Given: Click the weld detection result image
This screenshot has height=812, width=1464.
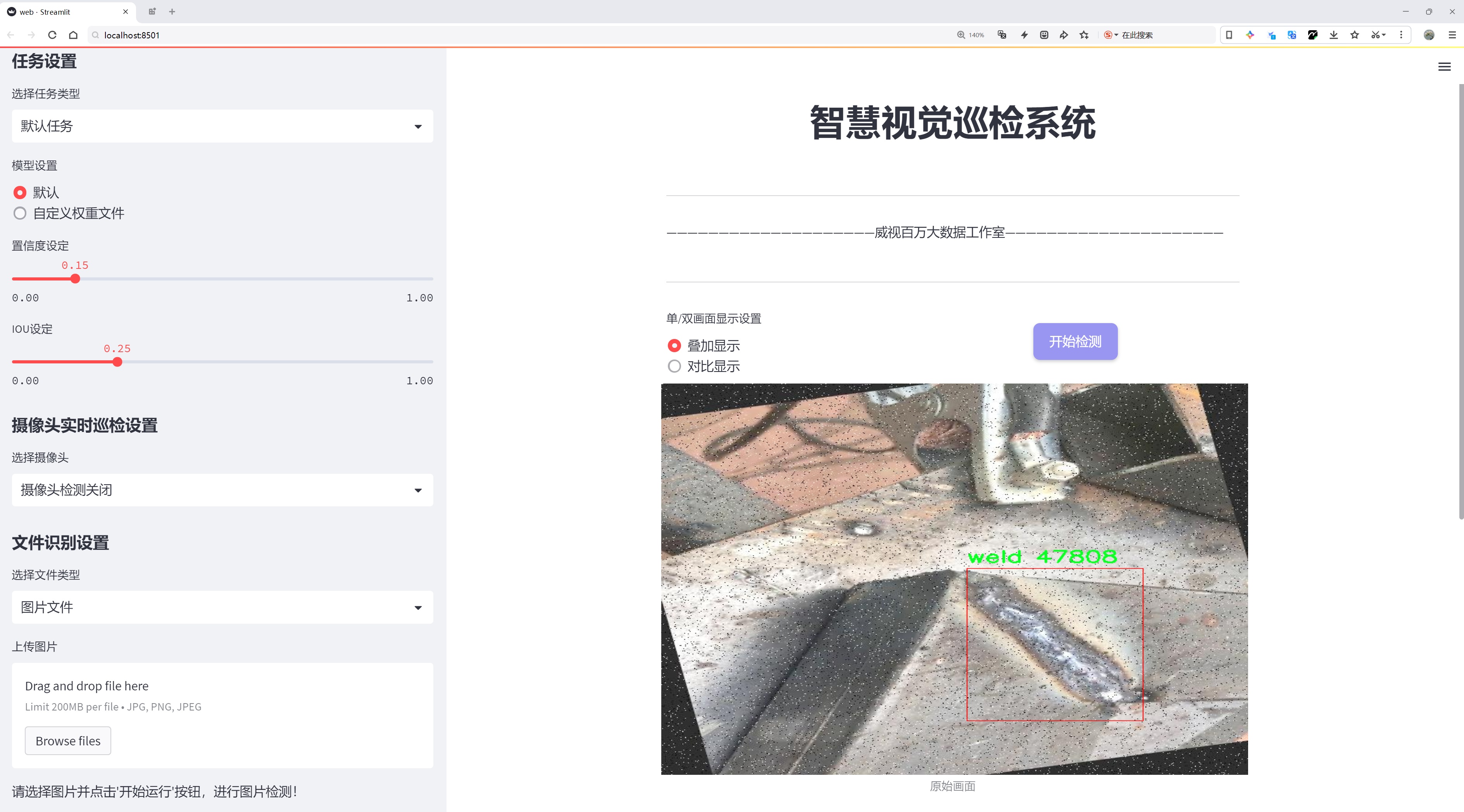Looking at the screenshot, I should [x=954, y=579].
